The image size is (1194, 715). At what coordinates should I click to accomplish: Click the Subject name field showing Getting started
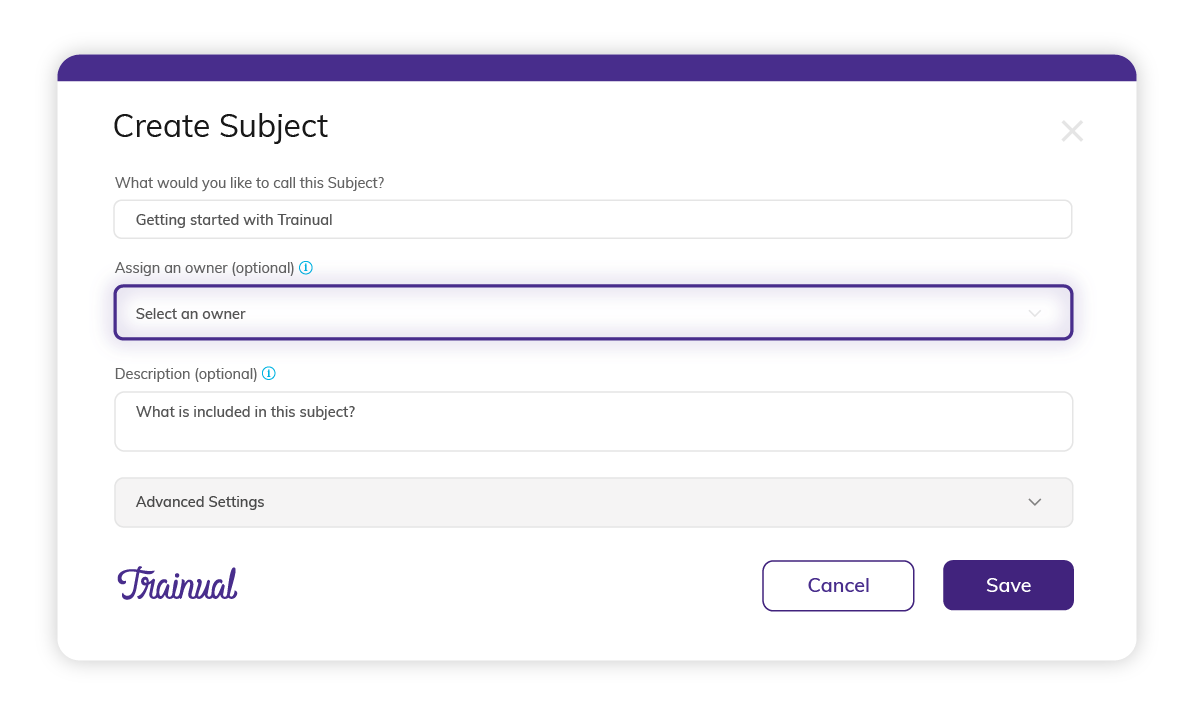tap(593, 219)
